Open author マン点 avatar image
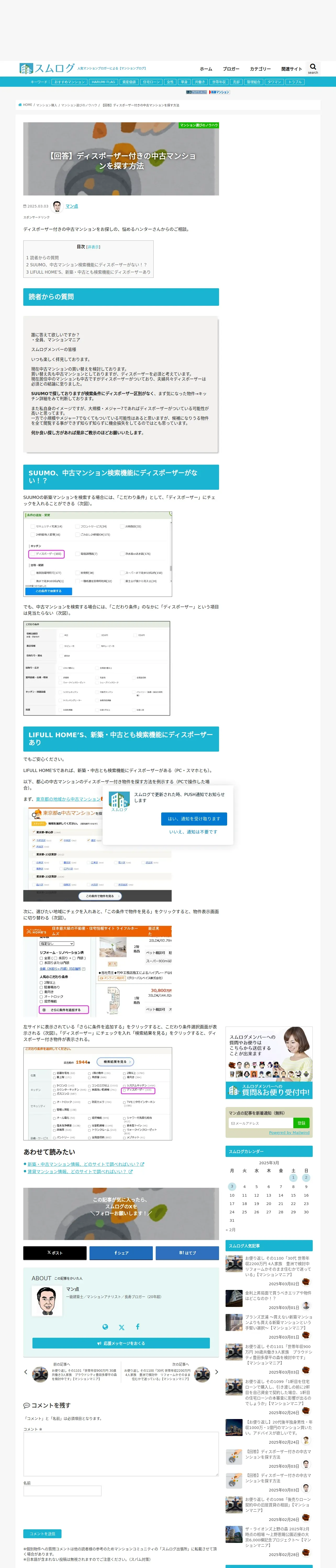 click(57, 206)
